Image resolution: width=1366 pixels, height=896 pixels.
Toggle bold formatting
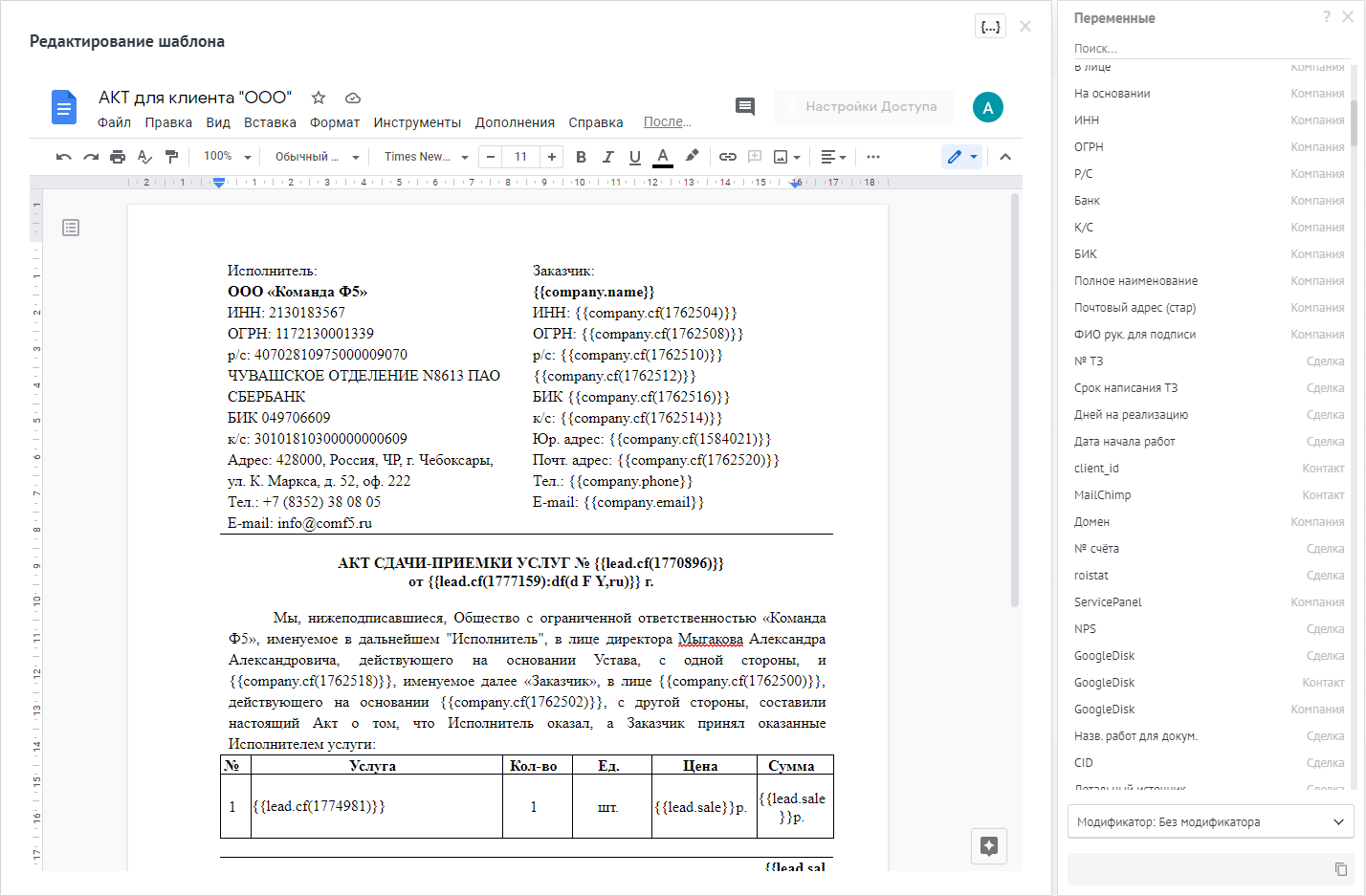[581, 157]
